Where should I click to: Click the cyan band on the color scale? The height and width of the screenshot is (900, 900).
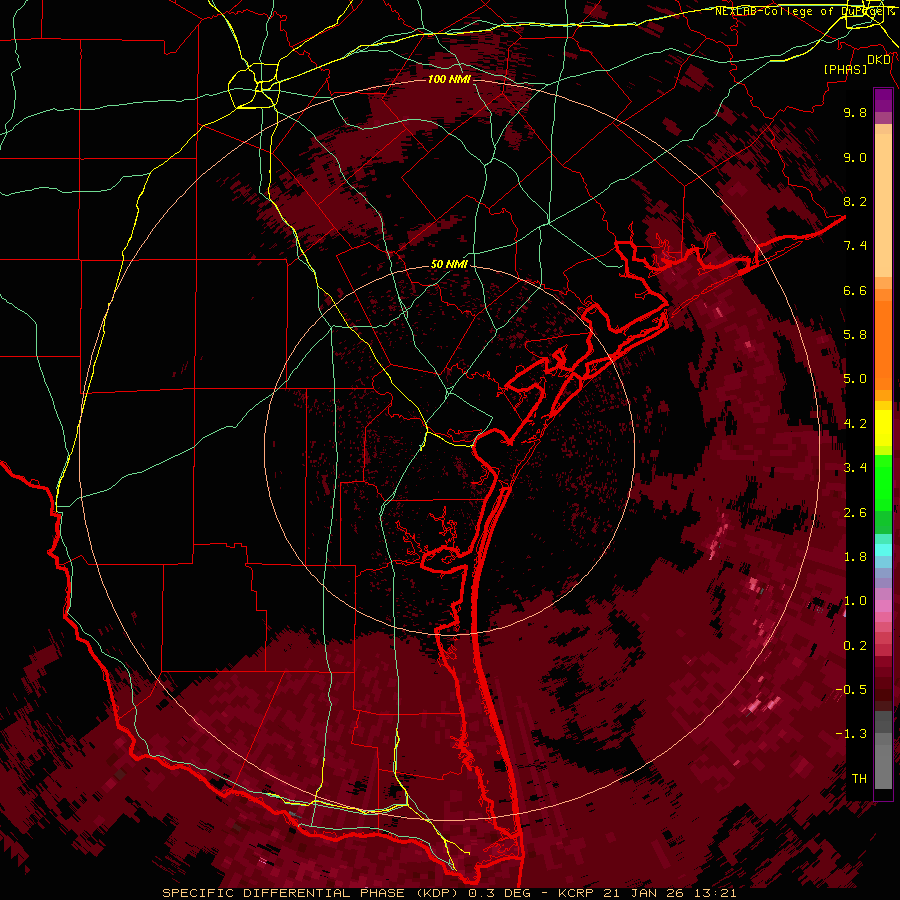point(883,550)
